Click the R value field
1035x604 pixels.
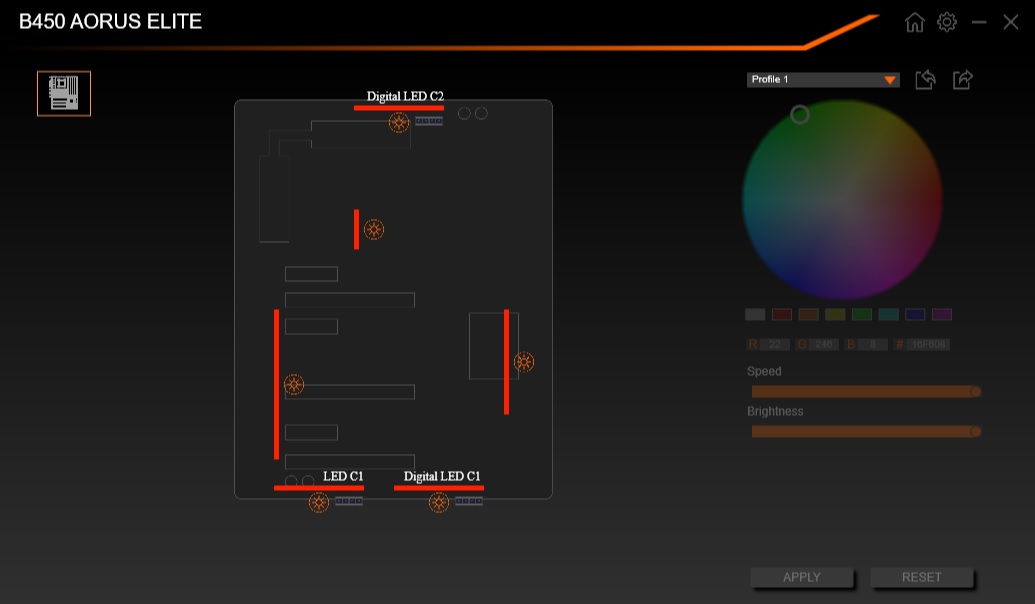(775, 344)
